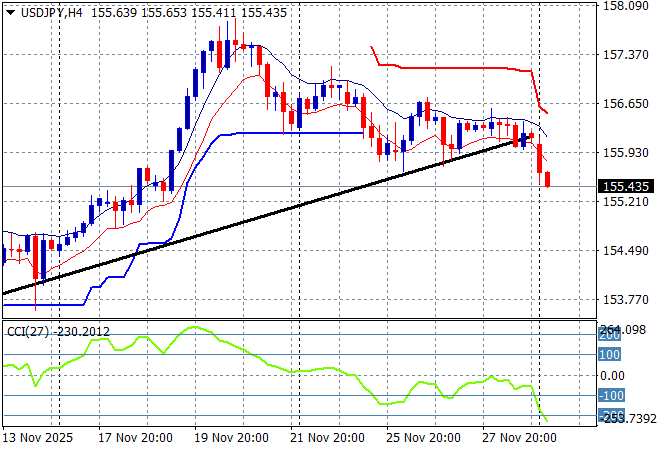Click the 13 Nov 2025 date label

[37, 438]
